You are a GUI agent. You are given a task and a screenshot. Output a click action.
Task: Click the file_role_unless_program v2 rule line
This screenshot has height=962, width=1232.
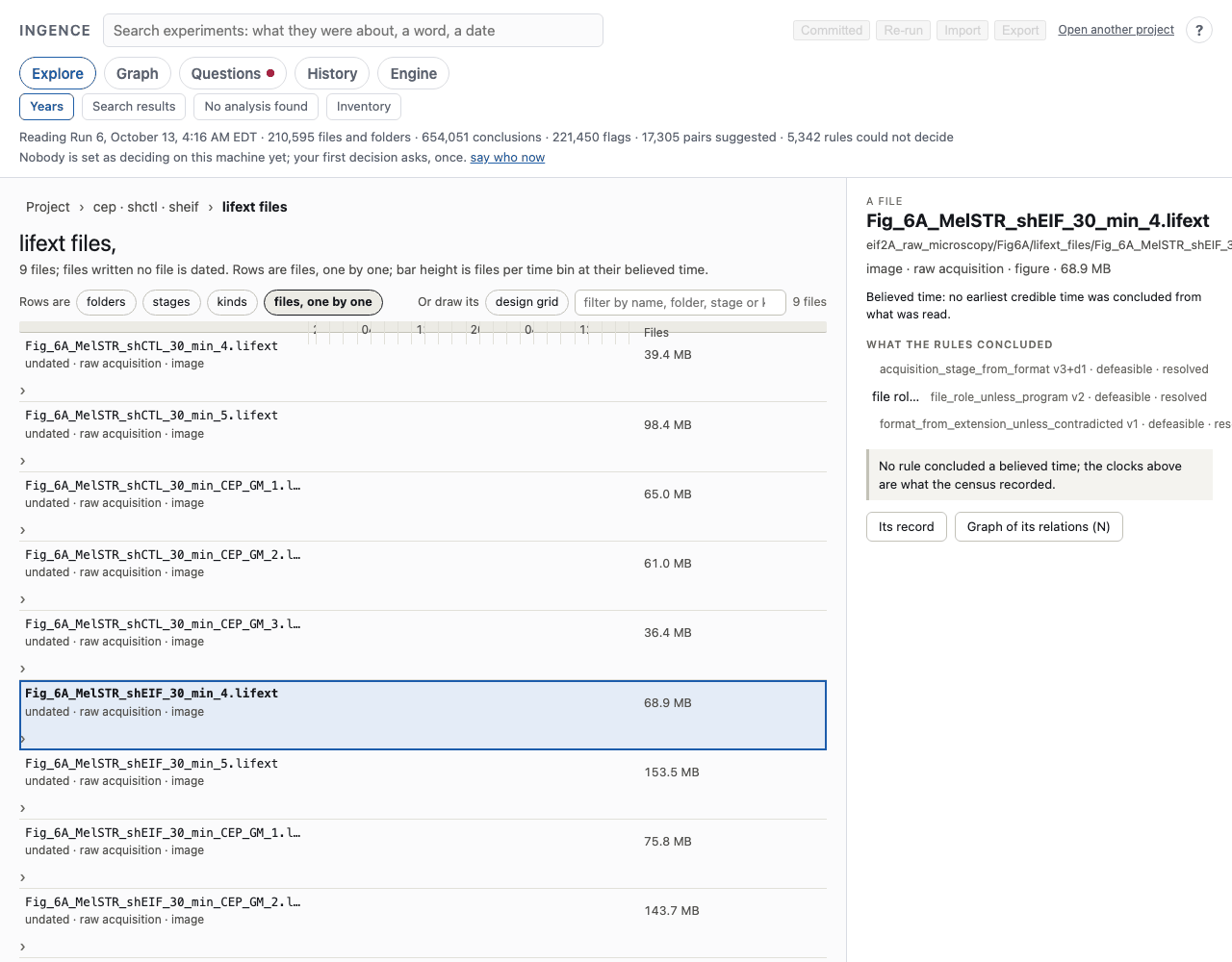1068,397
